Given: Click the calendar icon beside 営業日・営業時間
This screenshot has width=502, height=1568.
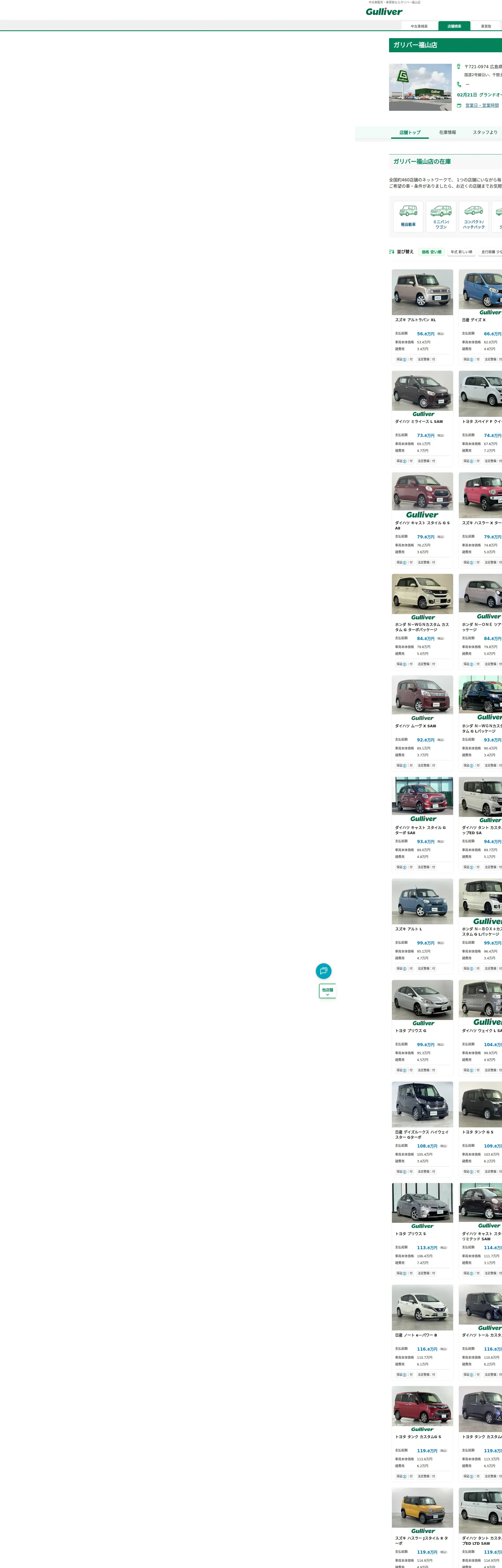Looking at the screenshot, I should (x=459, y=105).
